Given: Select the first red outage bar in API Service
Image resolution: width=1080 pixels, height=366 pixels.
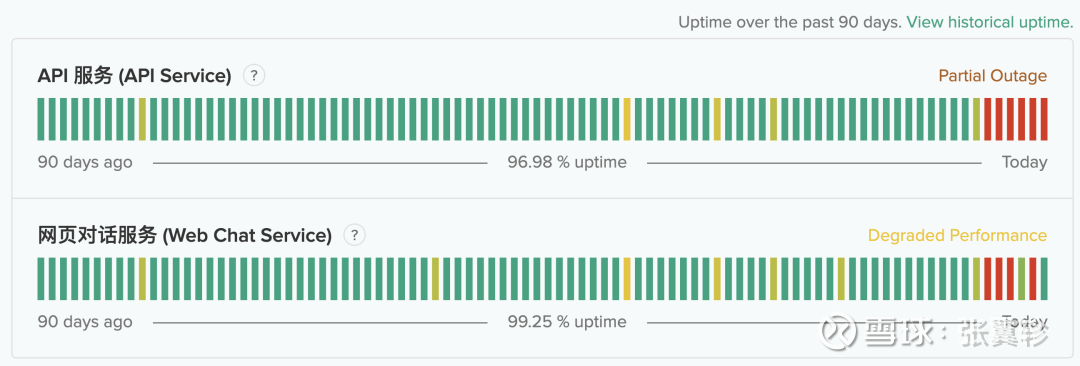Looking at the screenshot, I should tap(988, 119).
